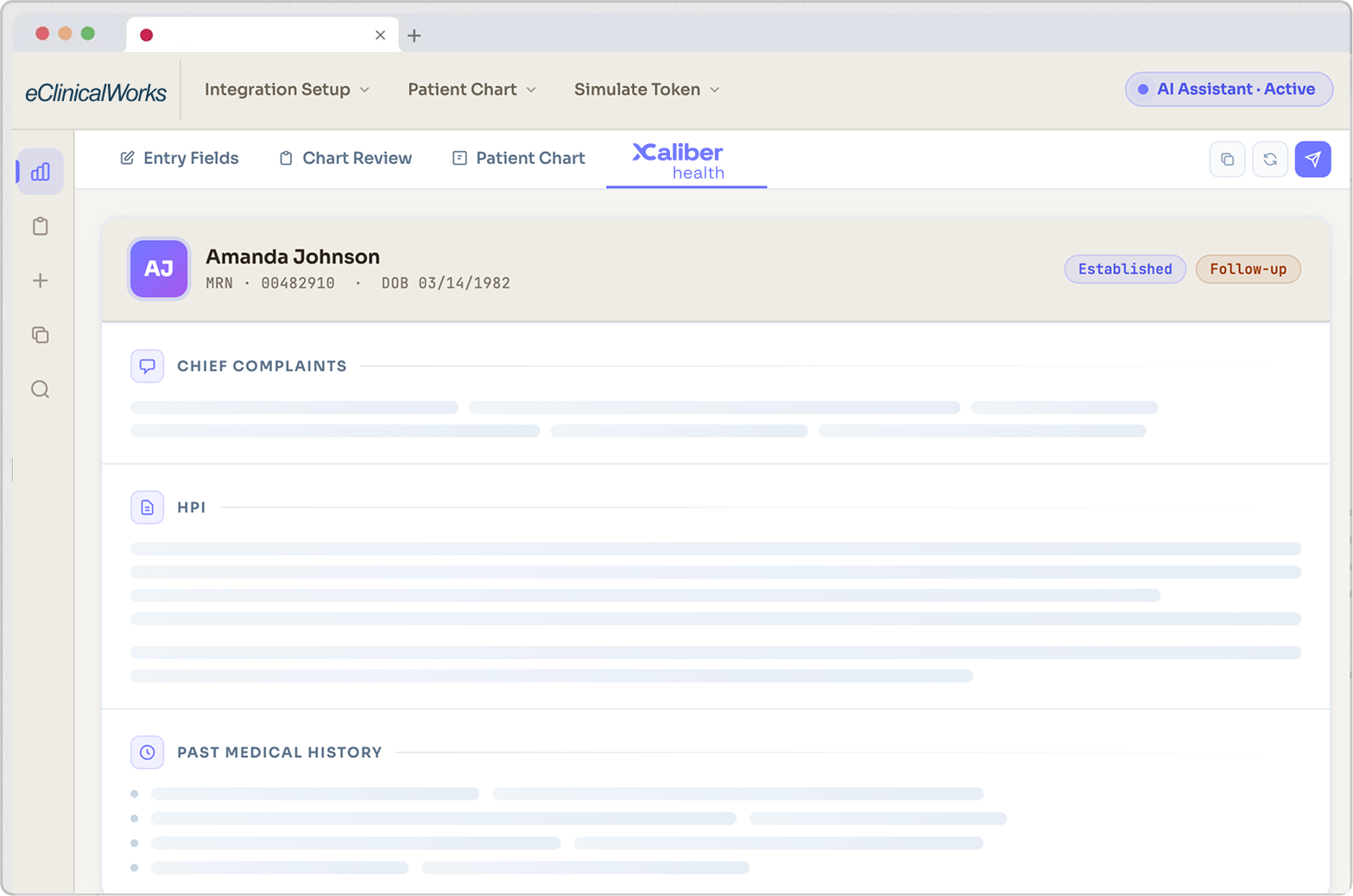Screen dimensions: 1353x896
Task: Expand the Patient Chart top menu
Action: [471, 90]
